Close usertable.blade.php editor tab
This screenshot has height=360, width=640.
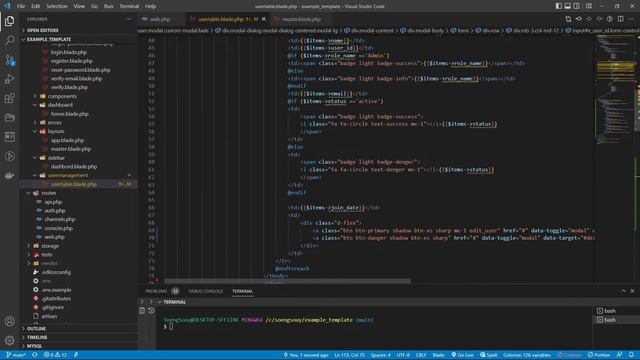(264, 19)
